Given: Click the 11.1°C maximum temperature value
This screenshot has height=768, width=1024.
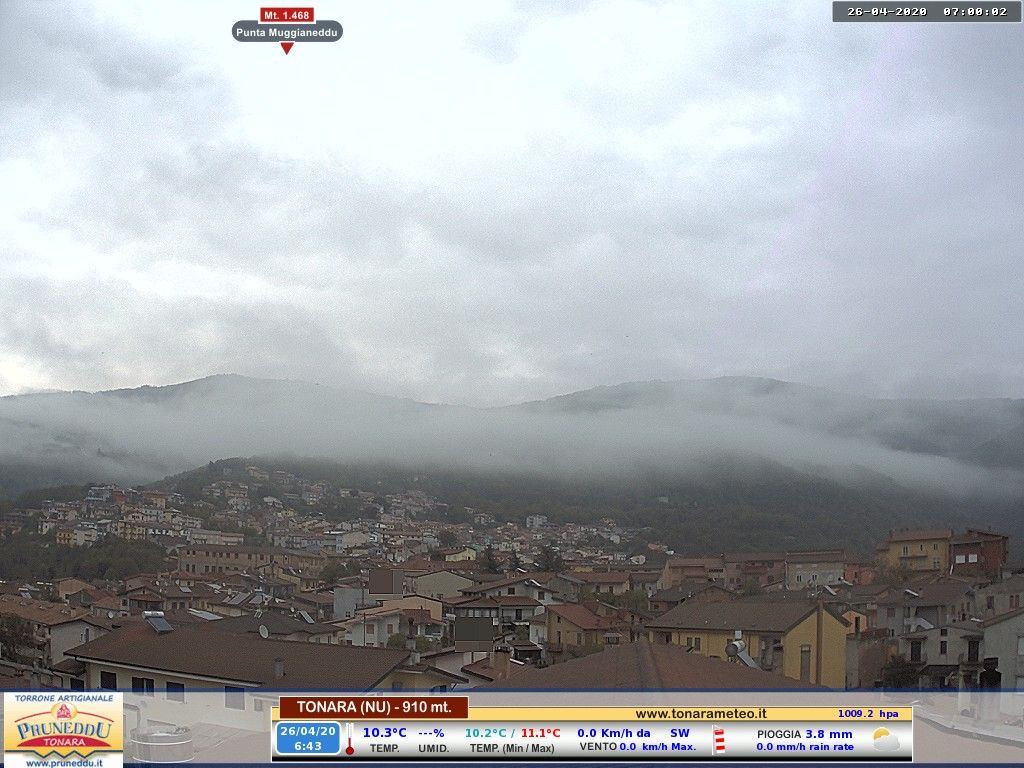Looking at the screenshot, I should (x=540, y=733).
